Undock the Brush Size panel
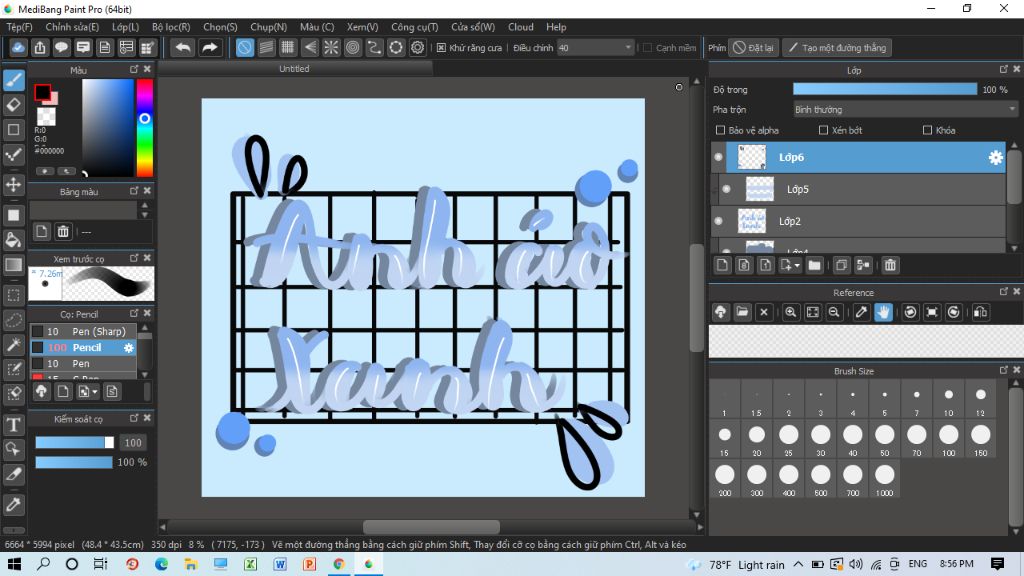 [1004, 370]
